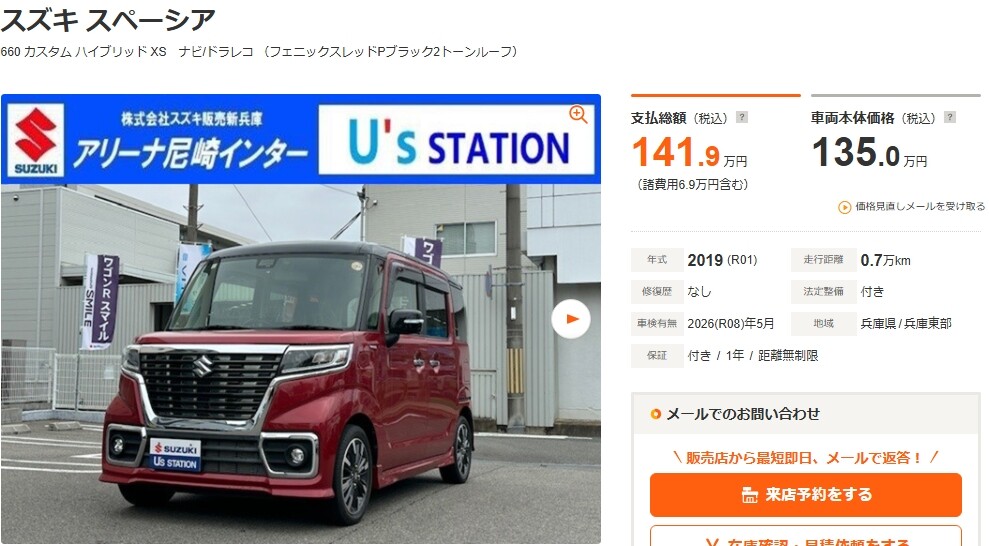Open the main red Spacia car photo

click(301, 364)
